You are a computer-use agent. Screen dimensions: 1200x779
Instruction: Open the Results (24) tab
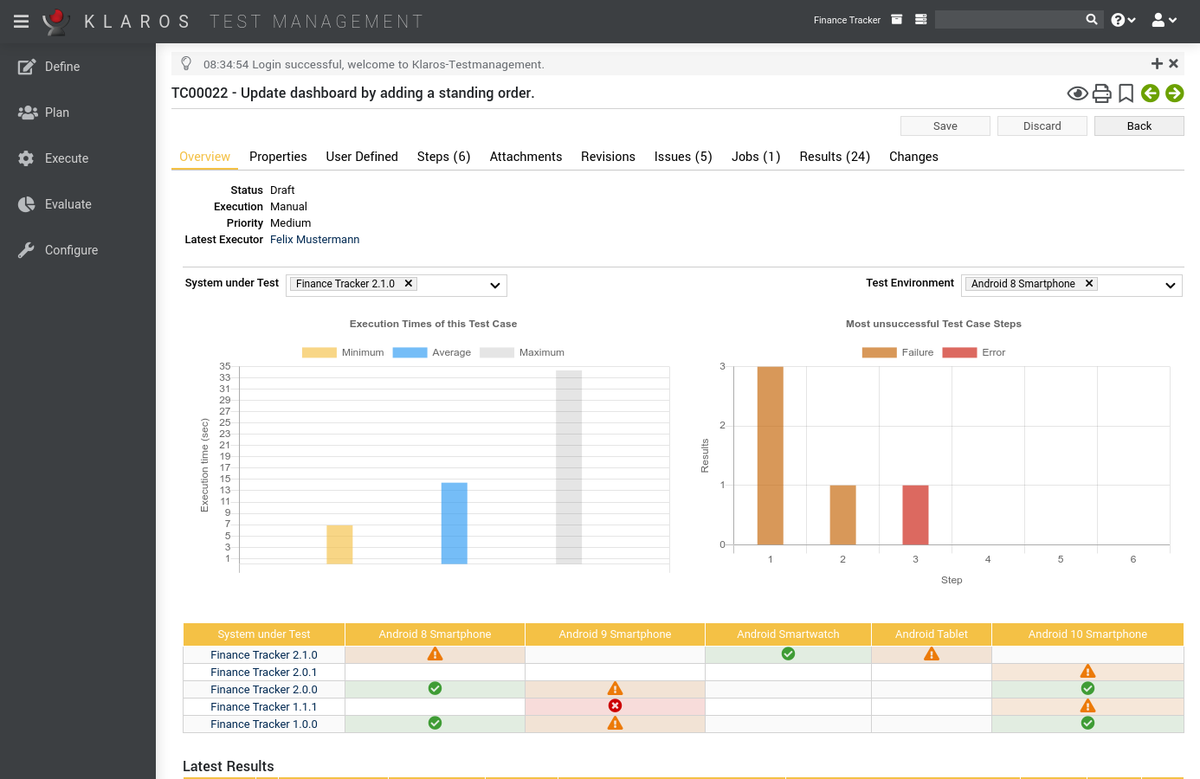835,157
